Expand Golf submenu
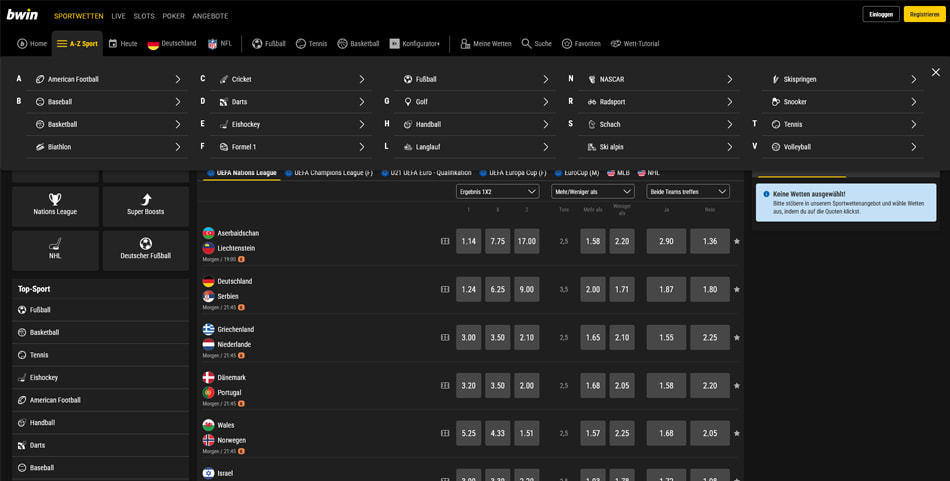This screenshot has width=950, height=481. 546,102
